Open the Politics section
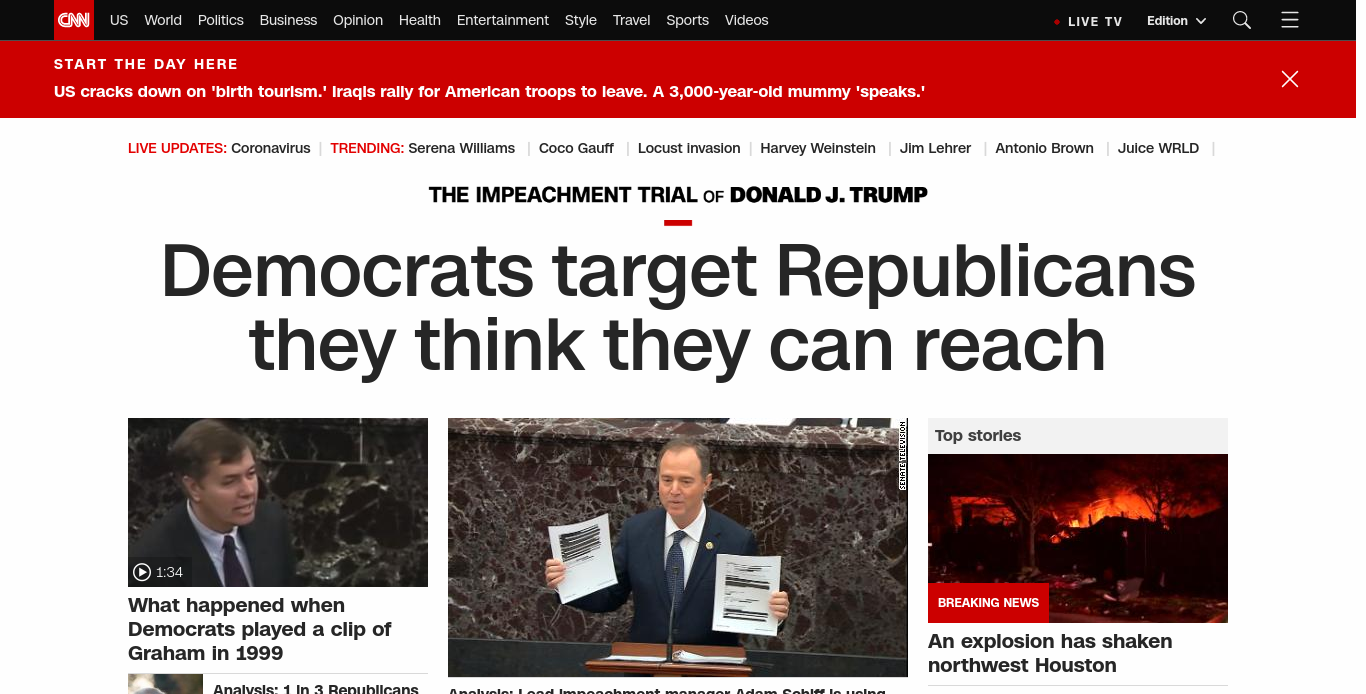 click(221, 20)
